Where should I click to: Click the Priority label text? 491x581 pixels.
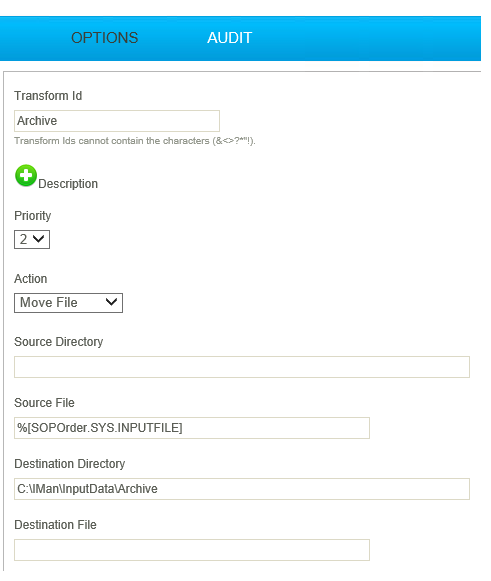33,216
